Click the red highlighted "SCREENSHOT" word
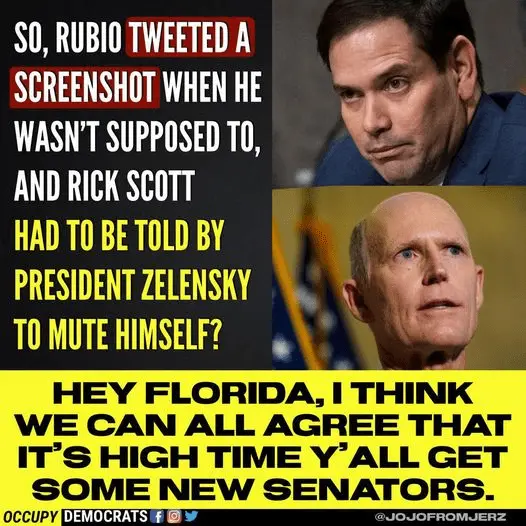 point(85,88)
